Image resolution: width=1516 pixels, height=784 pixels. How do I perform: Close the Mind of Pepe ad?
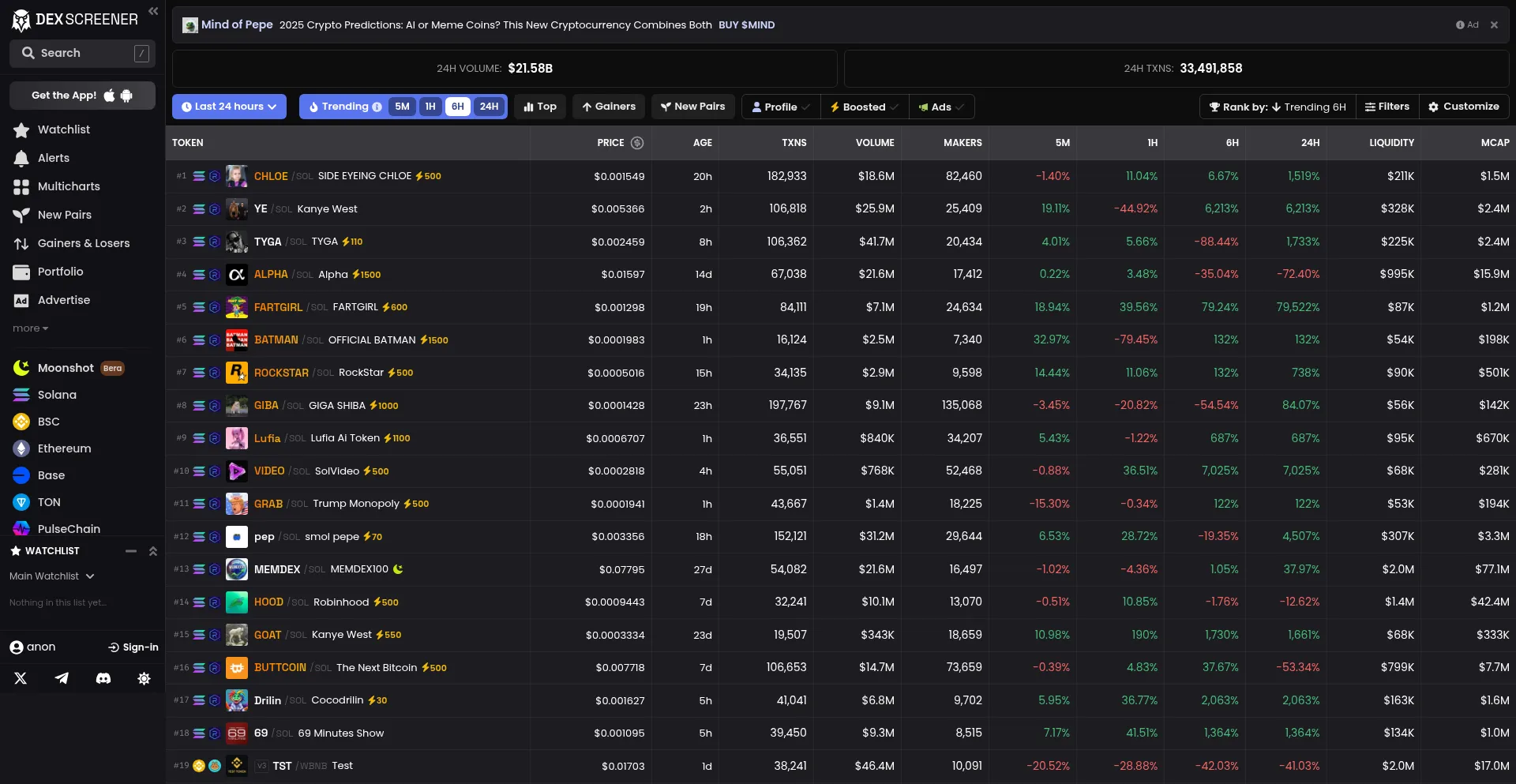pos(1494,25)
